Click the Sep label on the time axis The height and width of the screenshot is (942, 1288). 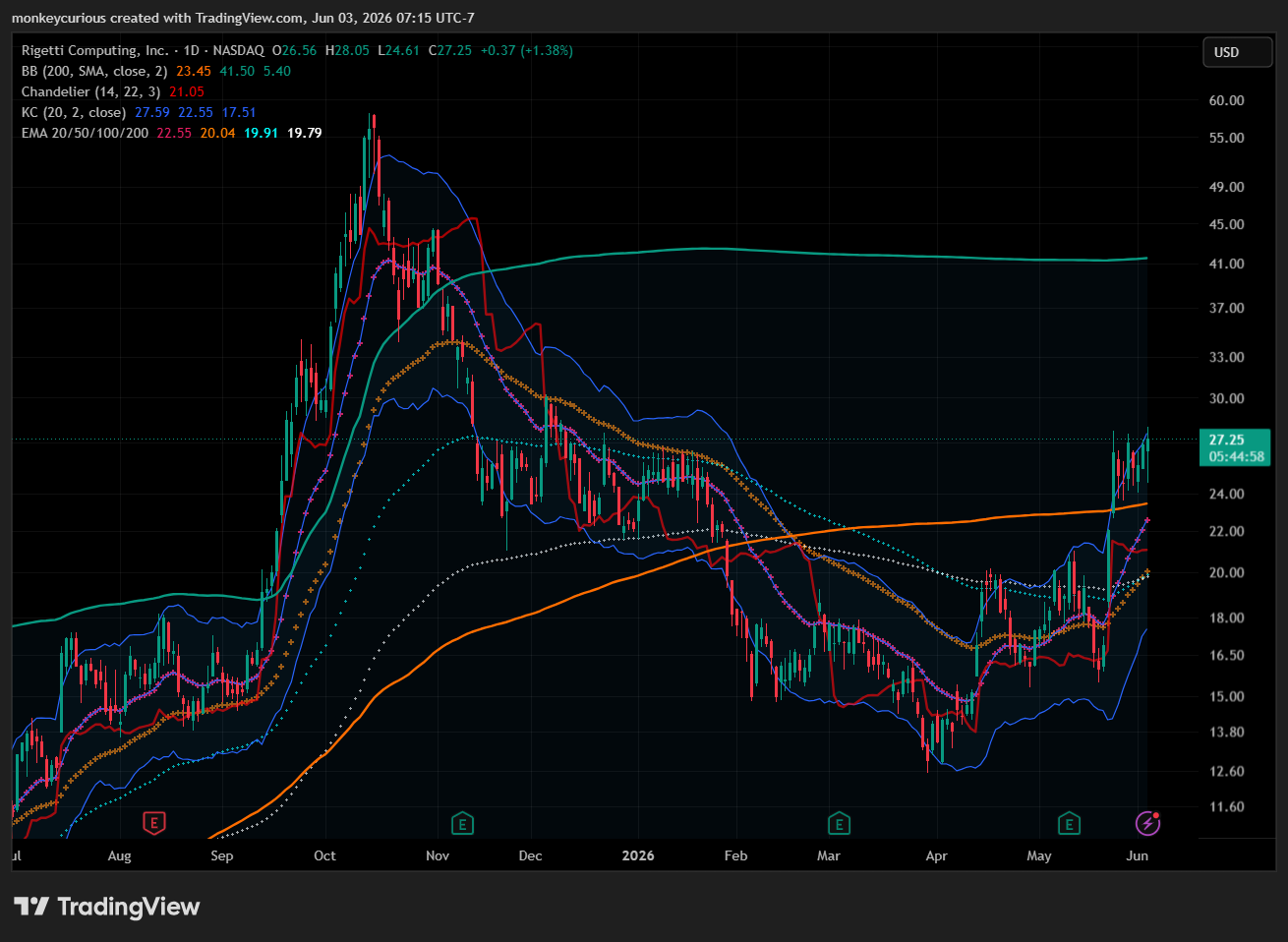click(x=222, y=855)
